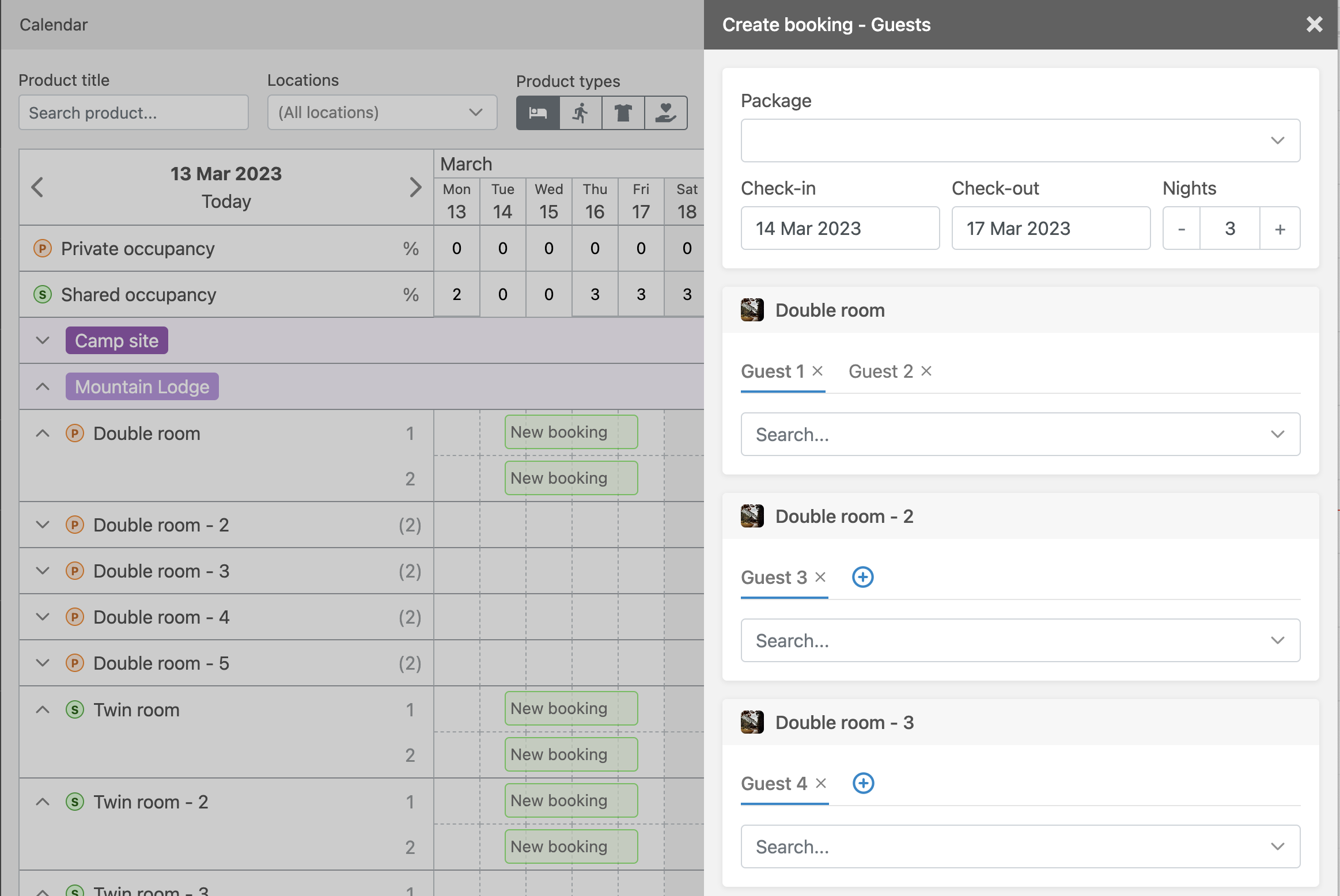1340x896 pixels.
Task: Click New booking on Twin room bed 1
Action: 571,708
